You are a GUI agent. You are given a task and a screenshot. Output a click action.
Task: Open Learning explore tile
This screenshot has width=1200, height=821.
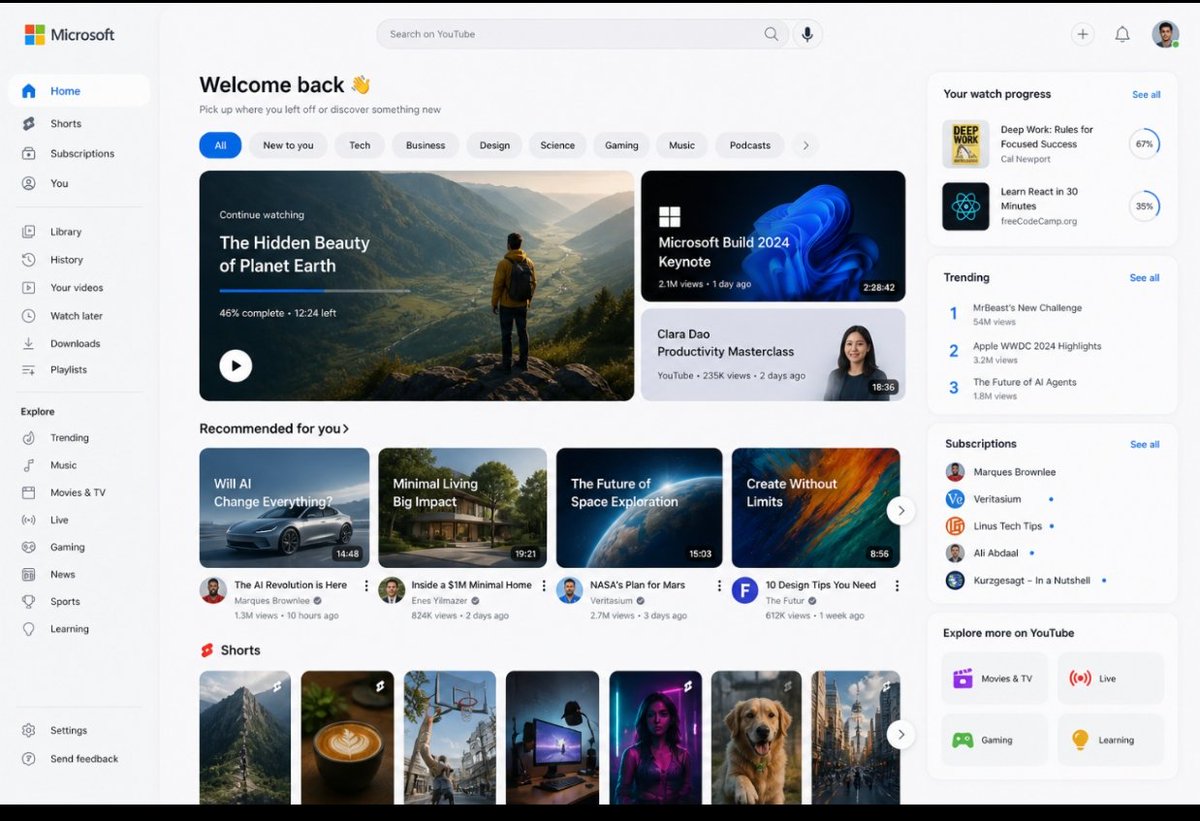[1110, 740]
